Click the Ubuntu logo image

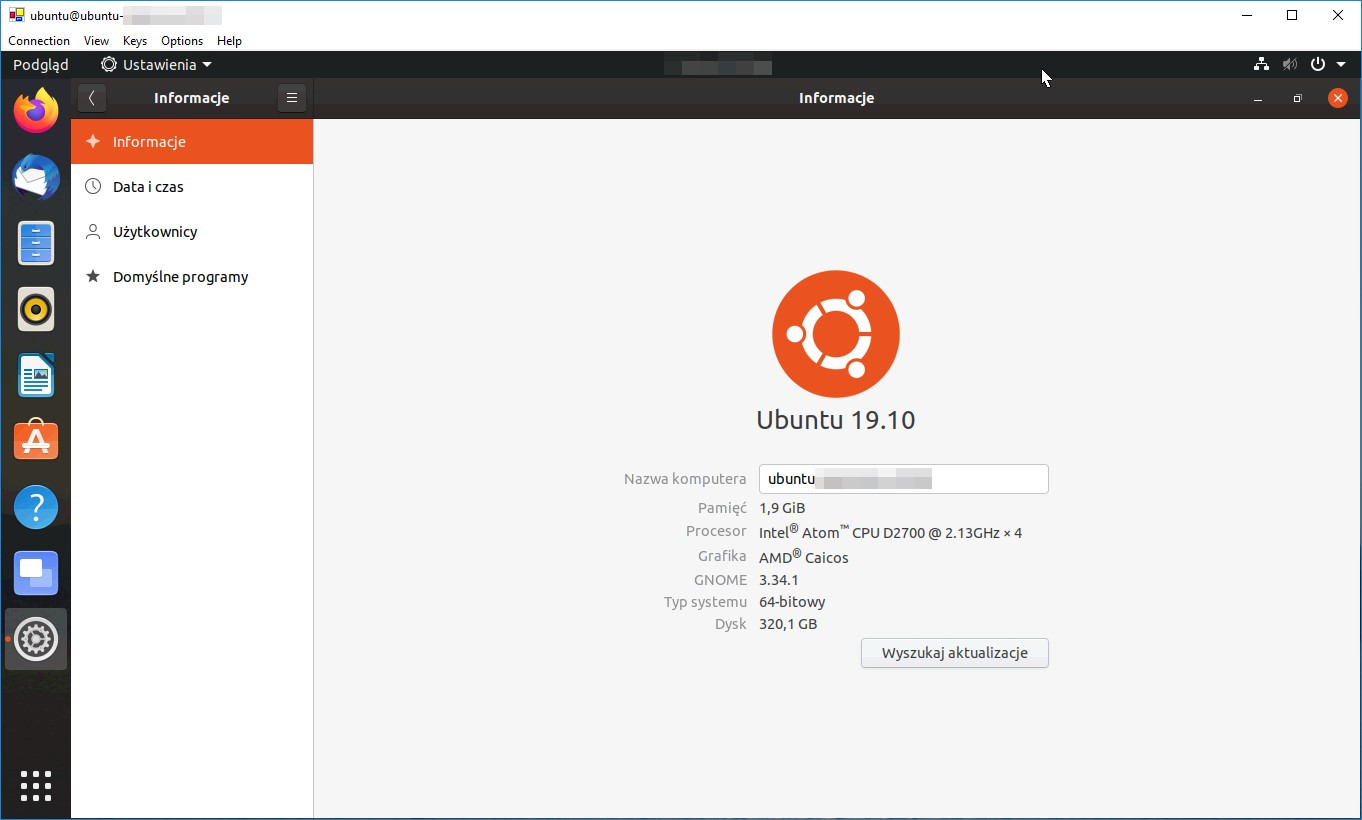(x=836, y=334)
